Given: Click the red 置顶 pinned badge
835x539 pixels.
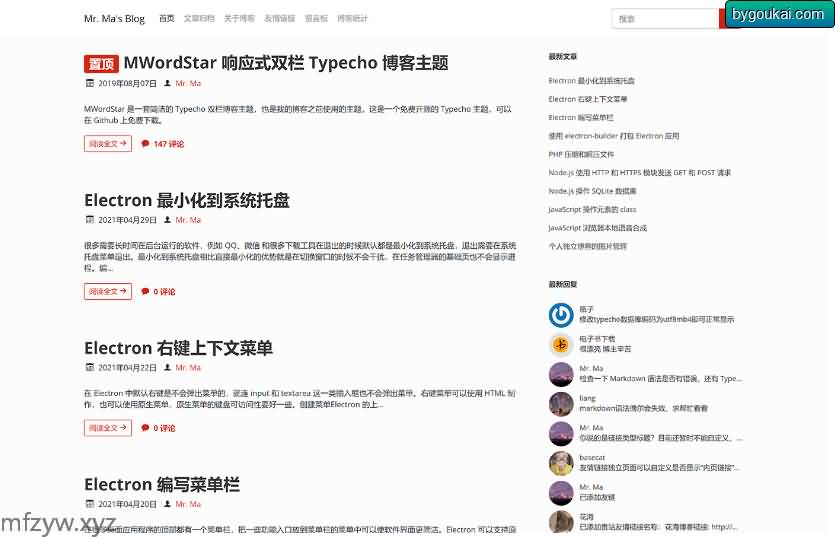Looking at the screenshot, I should click(101, 63).
